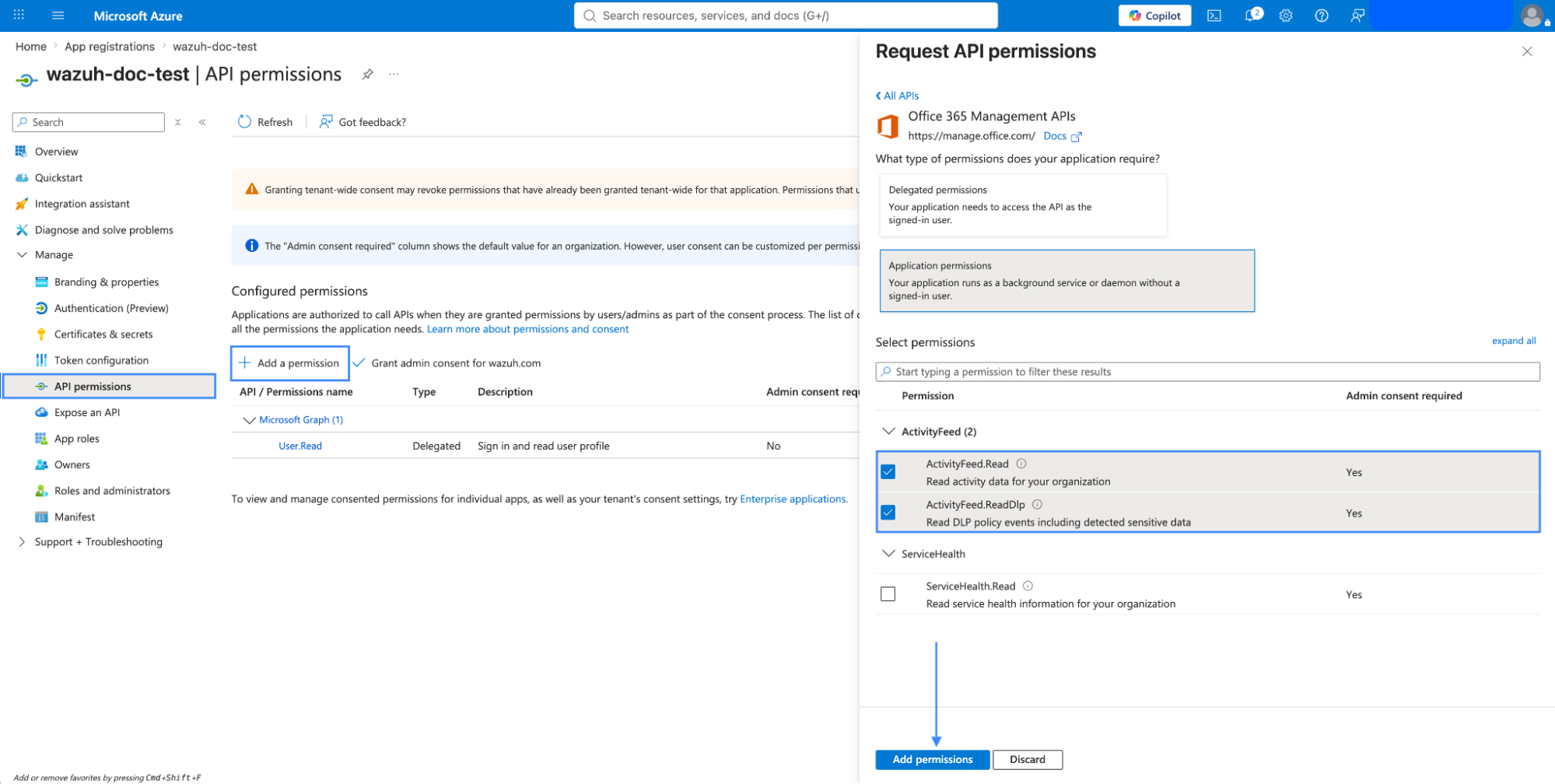Open the Cloud Shell icon
This screenshot has height=784, width=1555.
(1214, 16)
